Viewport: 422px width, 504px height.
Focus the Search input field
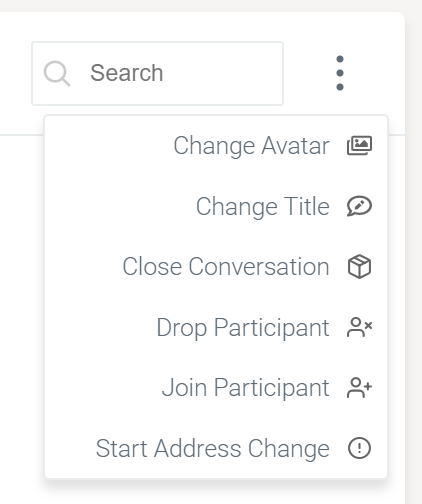coord(157,73)
